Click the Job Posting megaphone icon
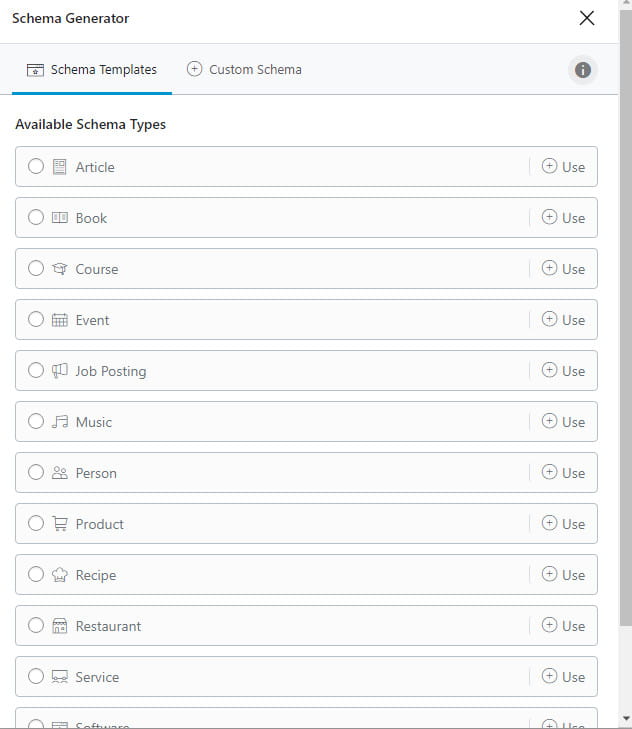Image resolution: width=632 pixels, height=729 pixels. tap(60, 371)
